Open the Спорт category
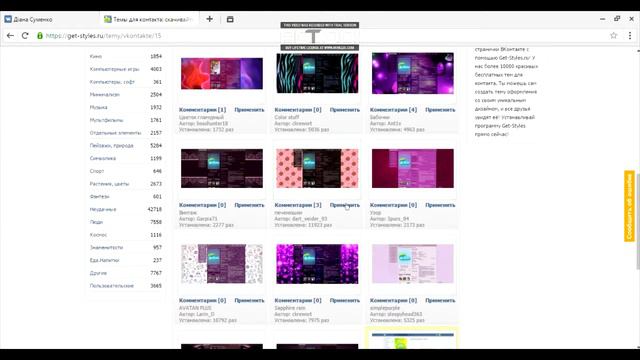Screen dimensions: 640x360 tap(97, 171)
